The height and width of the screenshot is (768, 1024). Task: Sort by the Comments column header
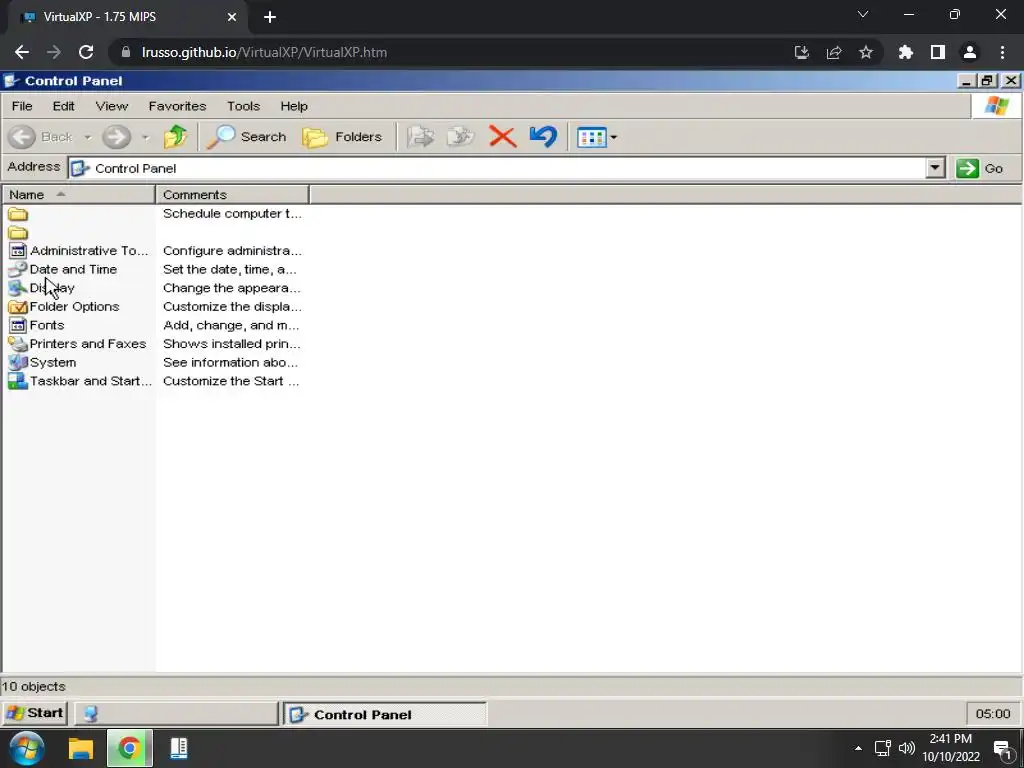tap(232, 195)
